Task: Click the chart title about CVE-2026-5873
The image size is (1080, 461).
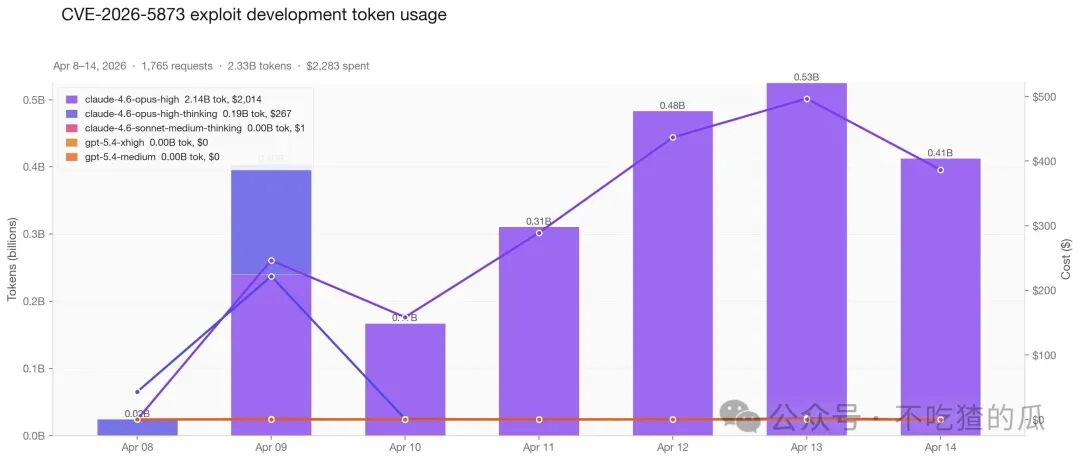Action: point(254,14)
